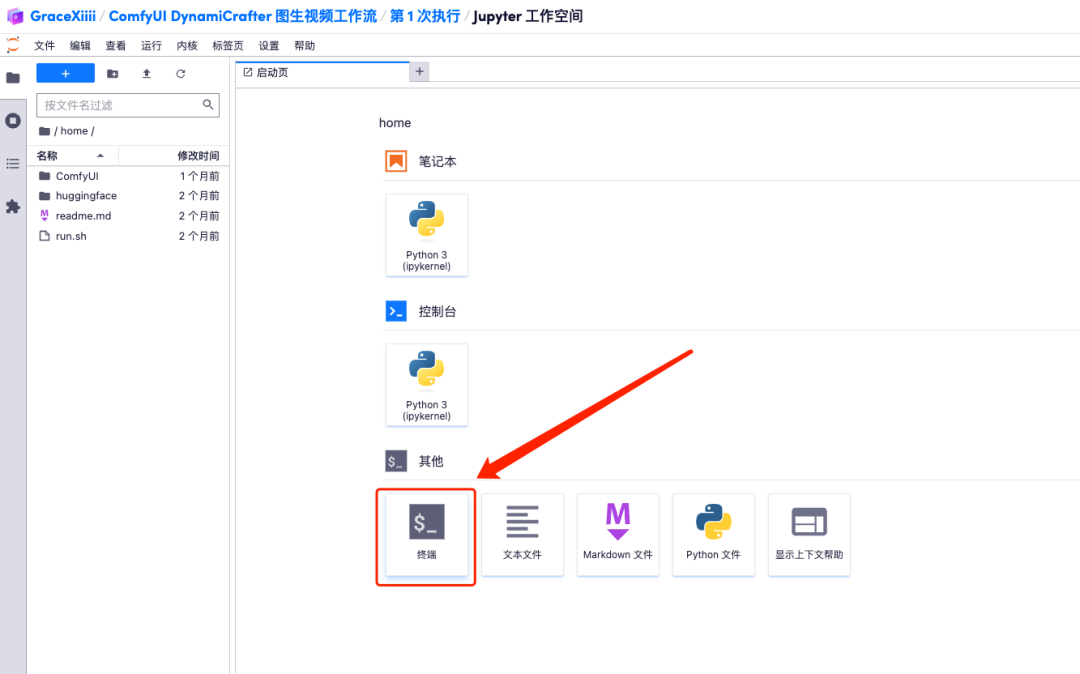Open 显示上下文帮助 contextual help card

(809, 534)
